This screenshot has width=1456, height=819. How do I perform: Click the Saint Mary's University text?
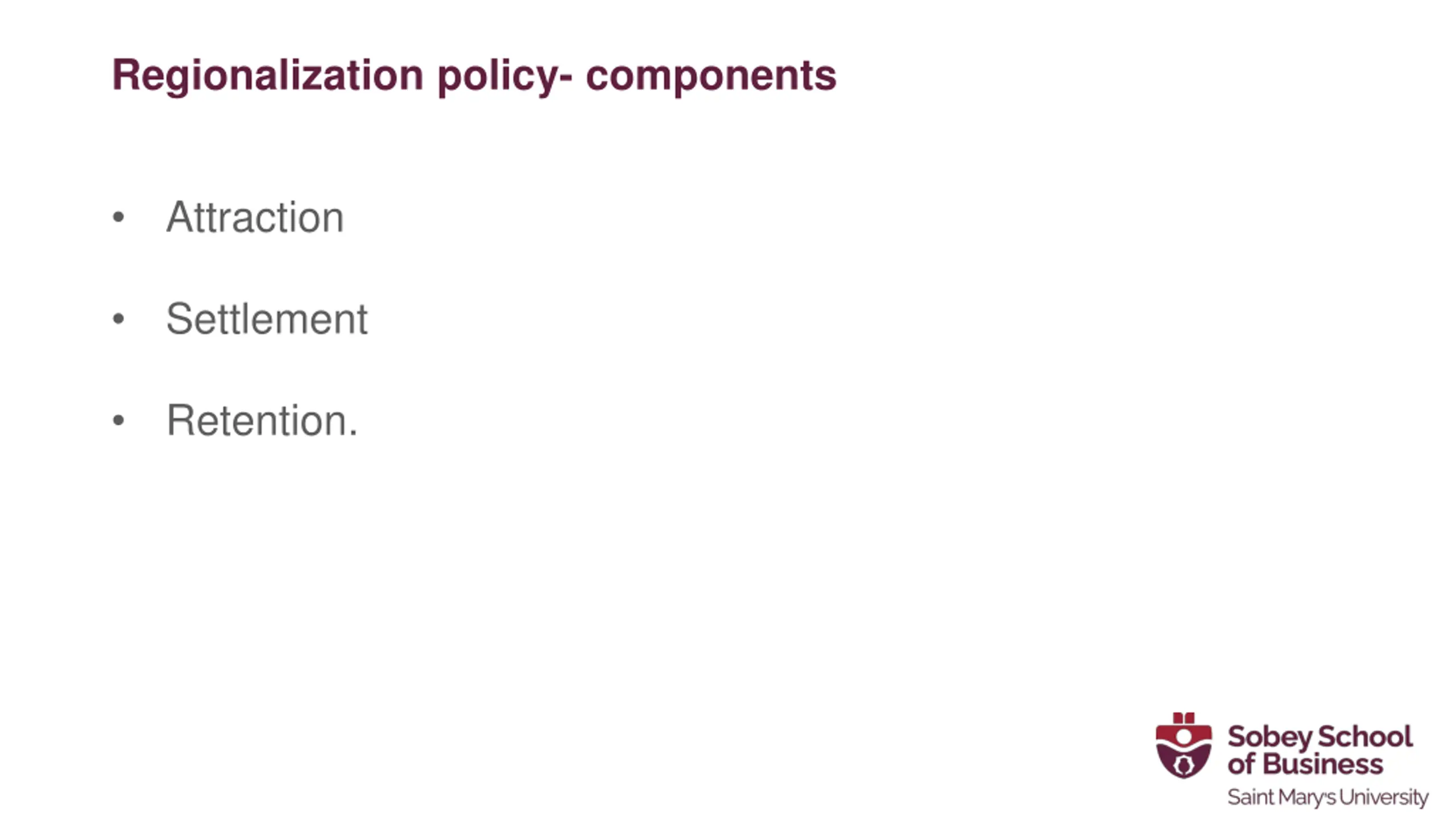[x=1328, y=798]
